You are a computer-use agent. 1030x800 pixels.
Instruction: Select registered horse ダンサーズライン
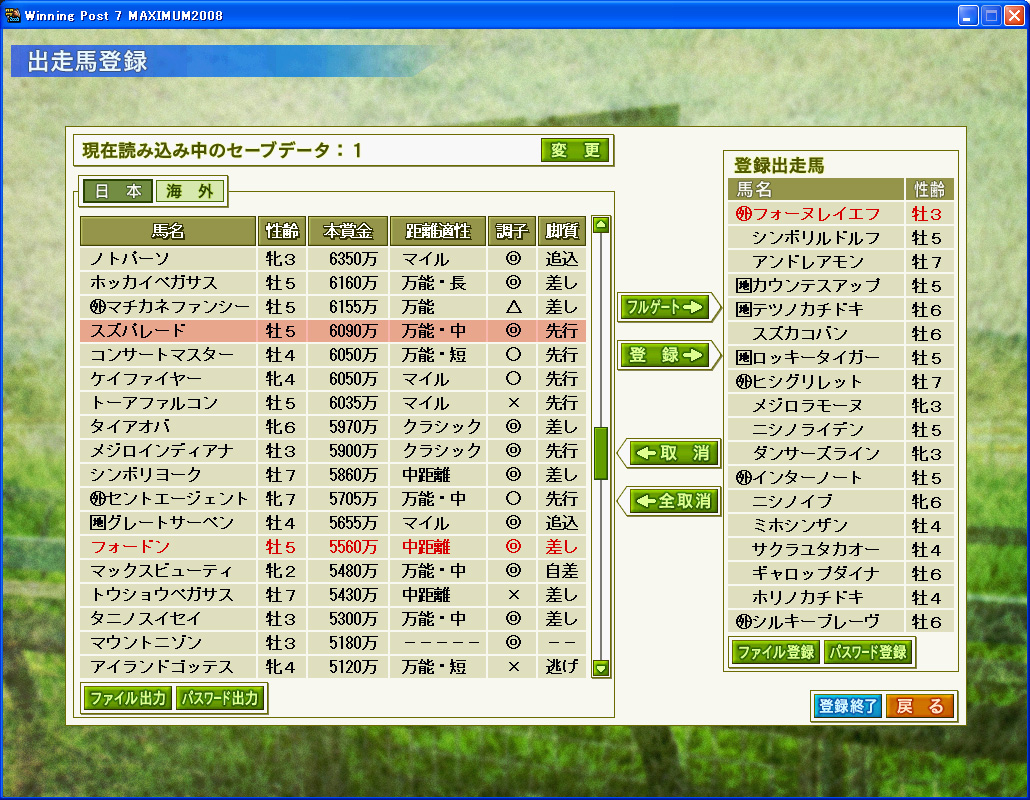(841, 454)
